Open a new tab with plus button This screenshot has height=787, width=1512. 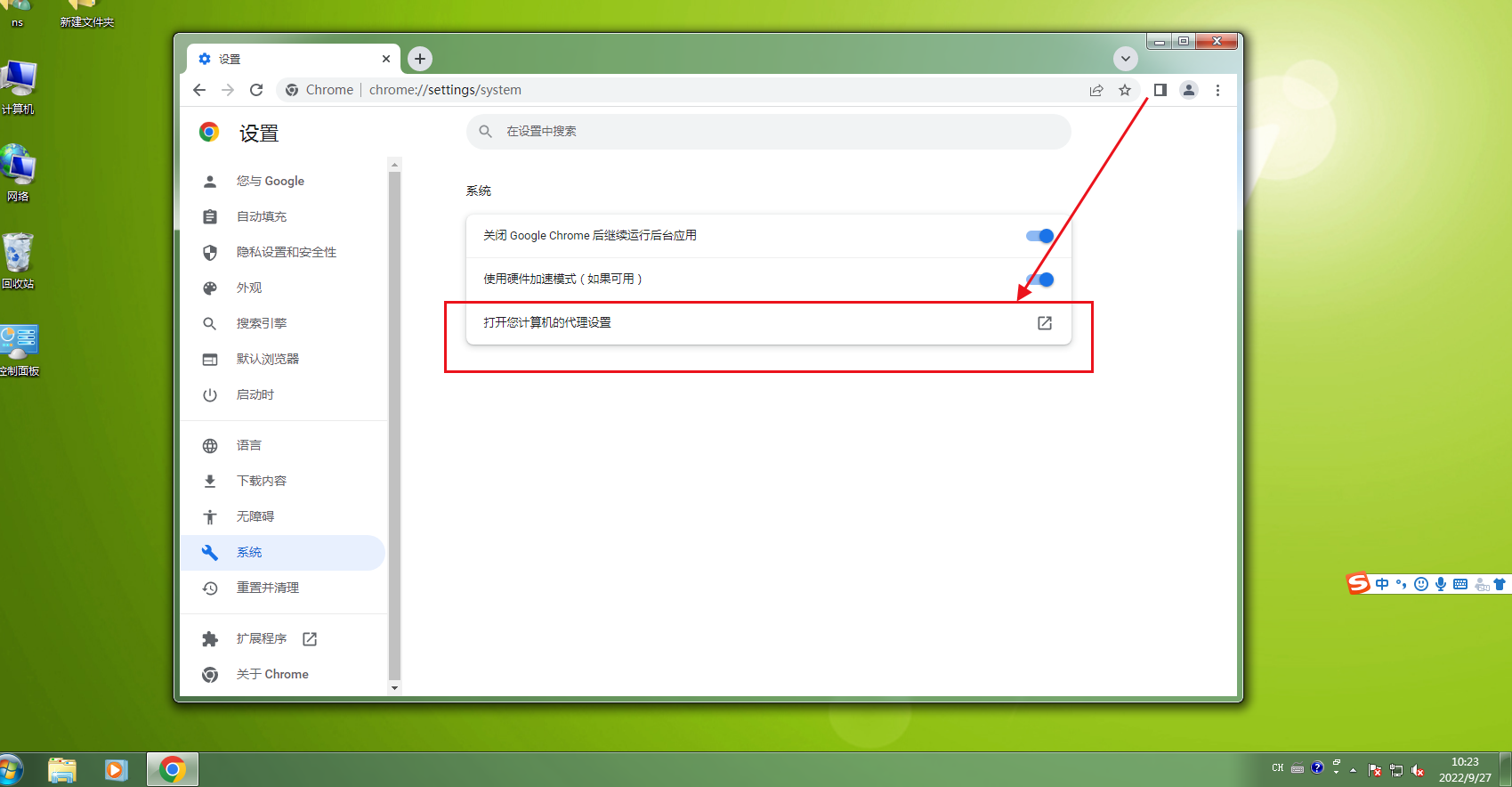tap(420, 59)
